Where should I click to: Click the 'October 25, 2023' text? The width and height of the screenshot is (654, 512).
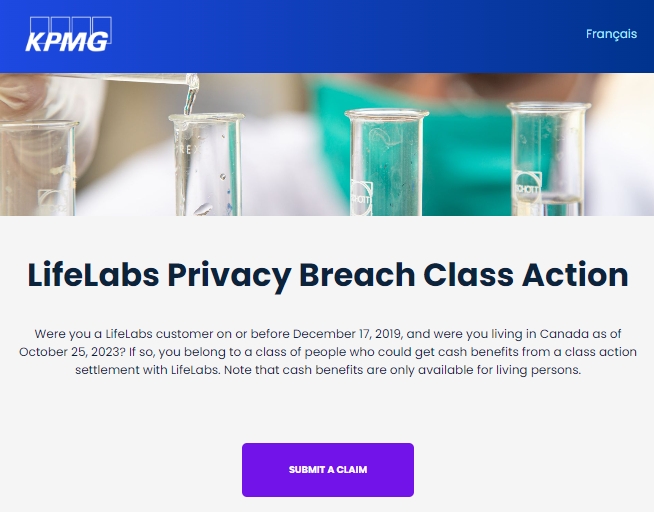(72, 352)
